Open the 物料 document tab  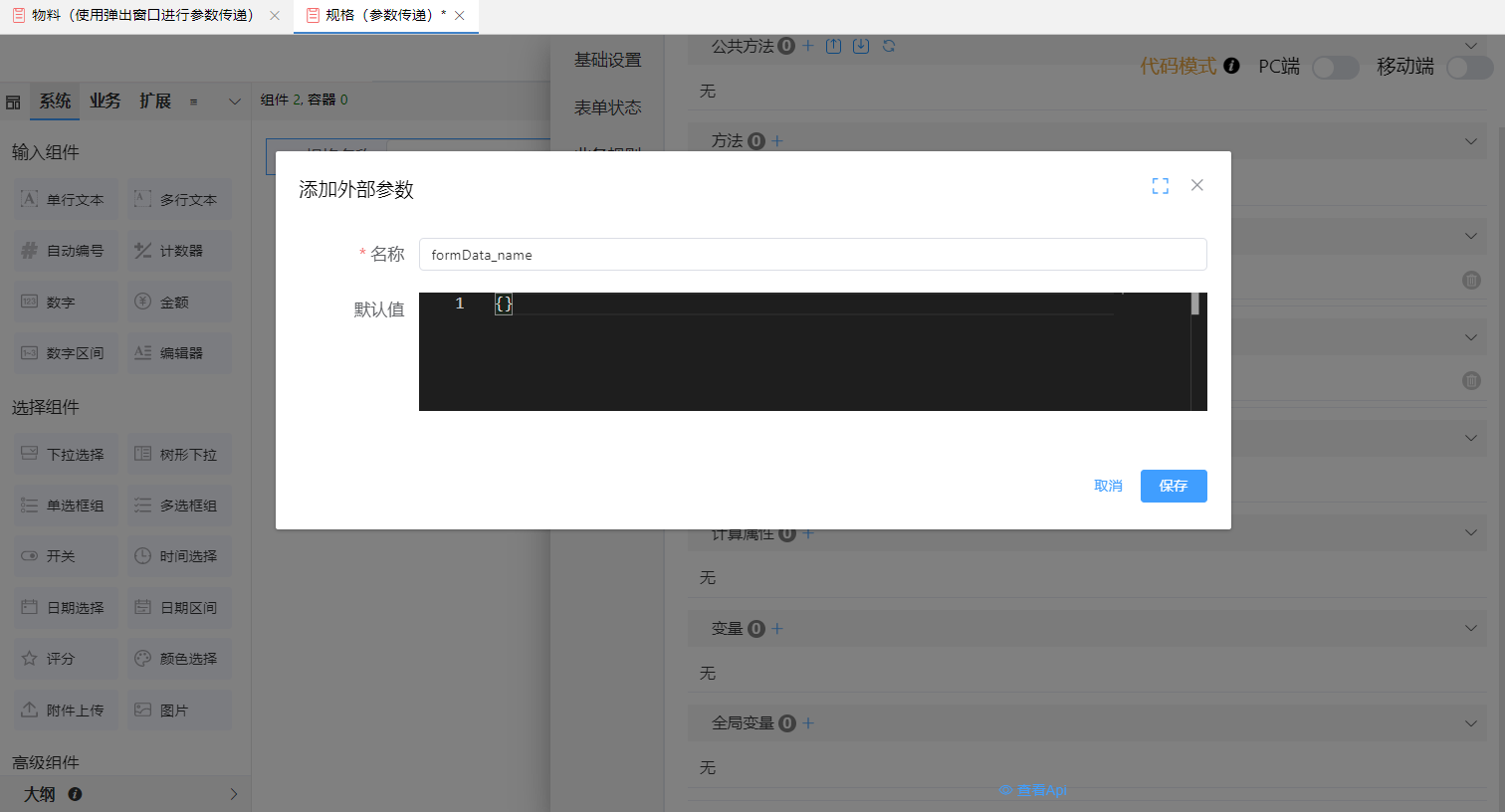point(139,16)
